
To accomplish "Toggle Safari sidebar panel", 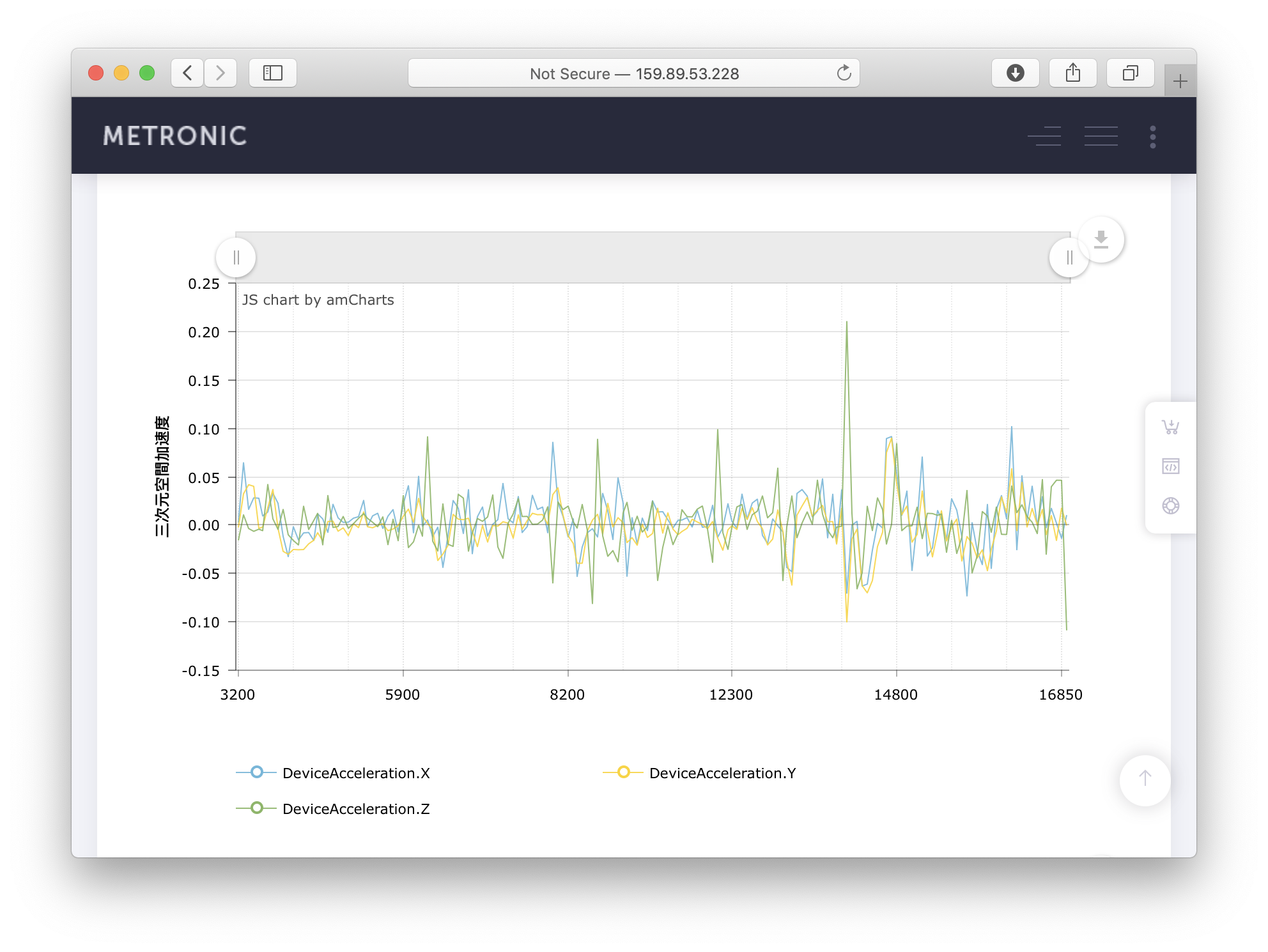I will pyautogui.click(x=273, y=73).
